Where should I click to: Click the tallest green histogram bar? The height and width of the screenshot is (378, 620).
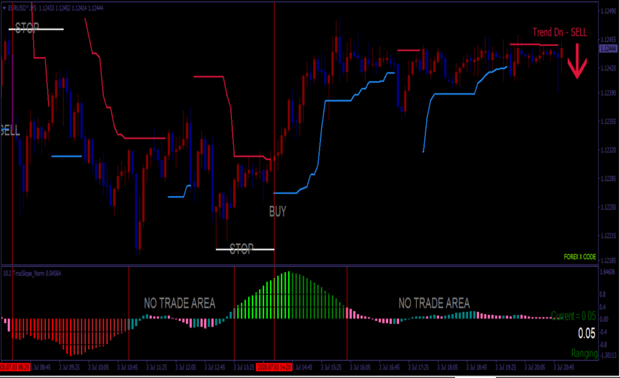point(288,295)
